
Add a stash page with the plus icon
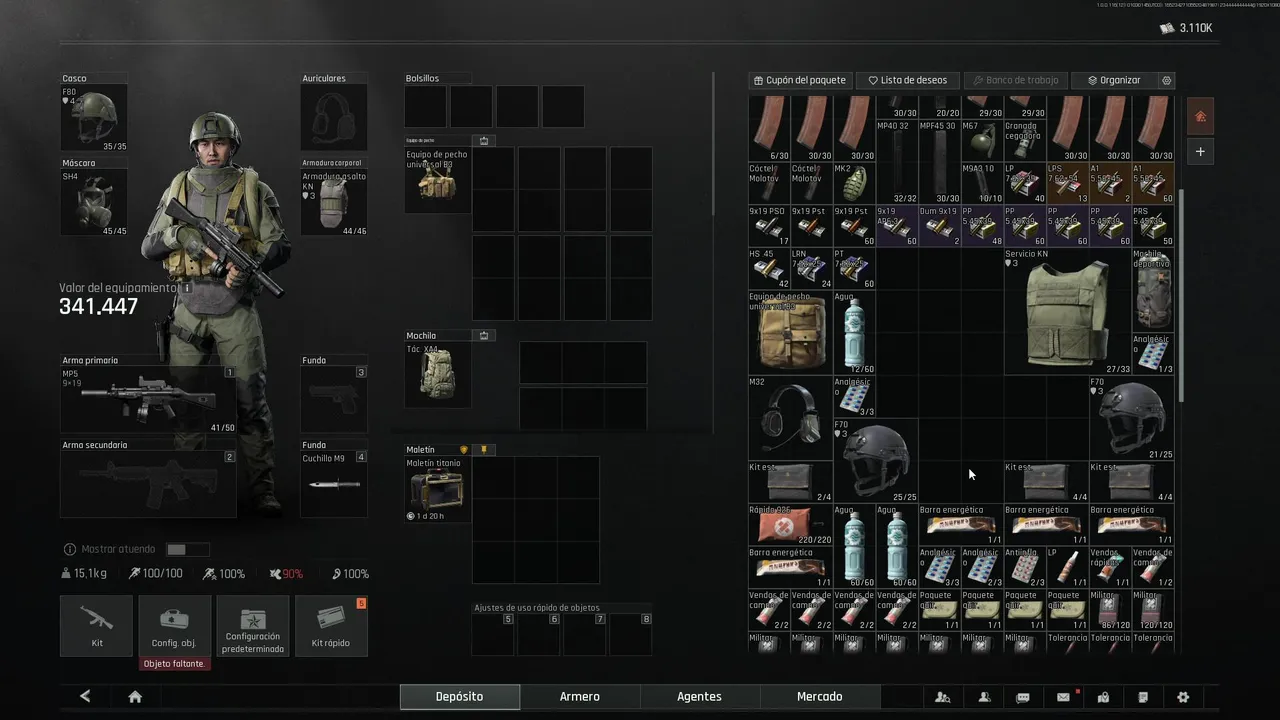[1200, 152]
